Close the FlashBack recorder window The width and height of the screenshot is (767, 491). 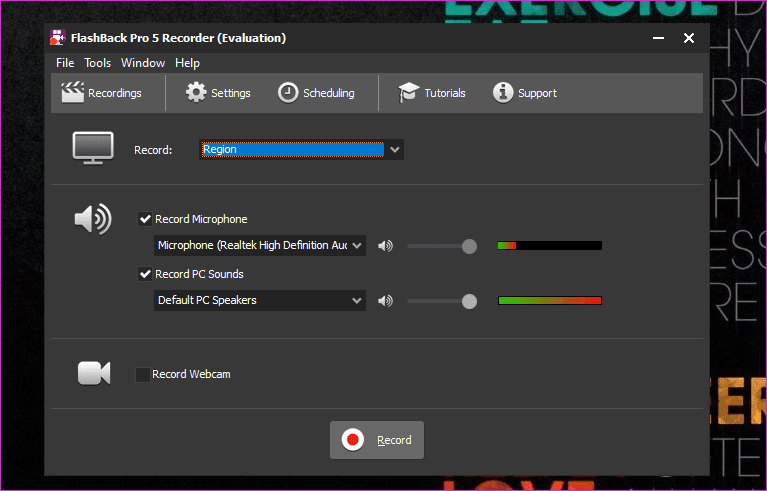click(x=689, y=38)
